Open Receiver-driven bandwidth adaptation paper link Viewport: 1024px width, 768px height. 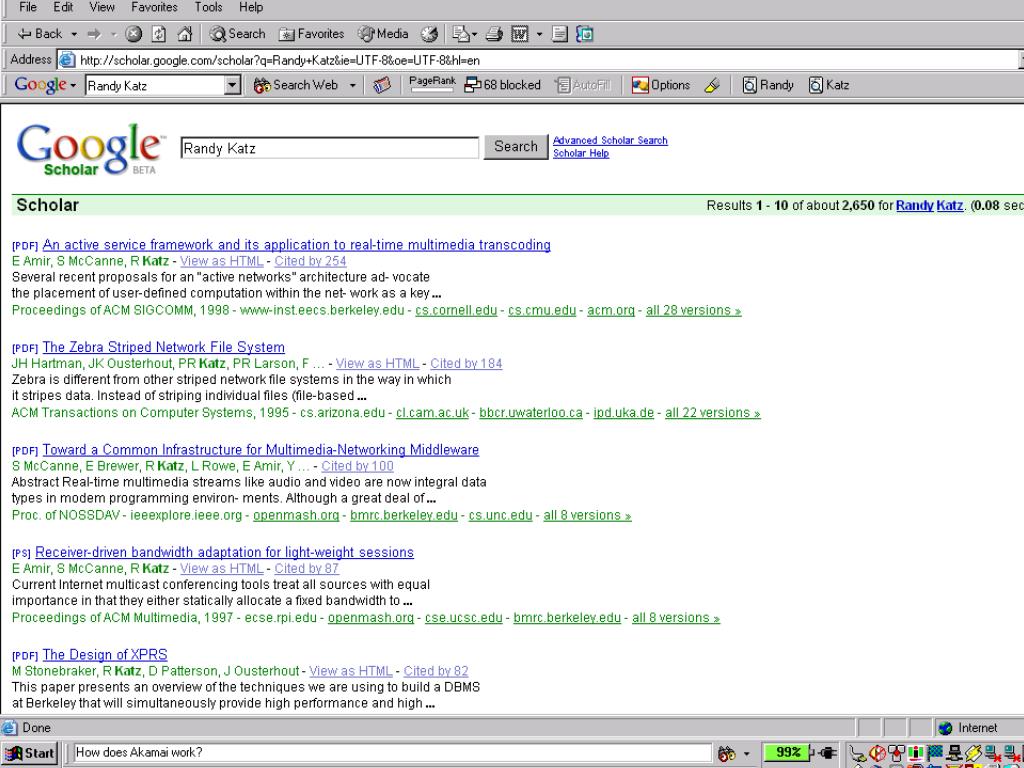224,552
